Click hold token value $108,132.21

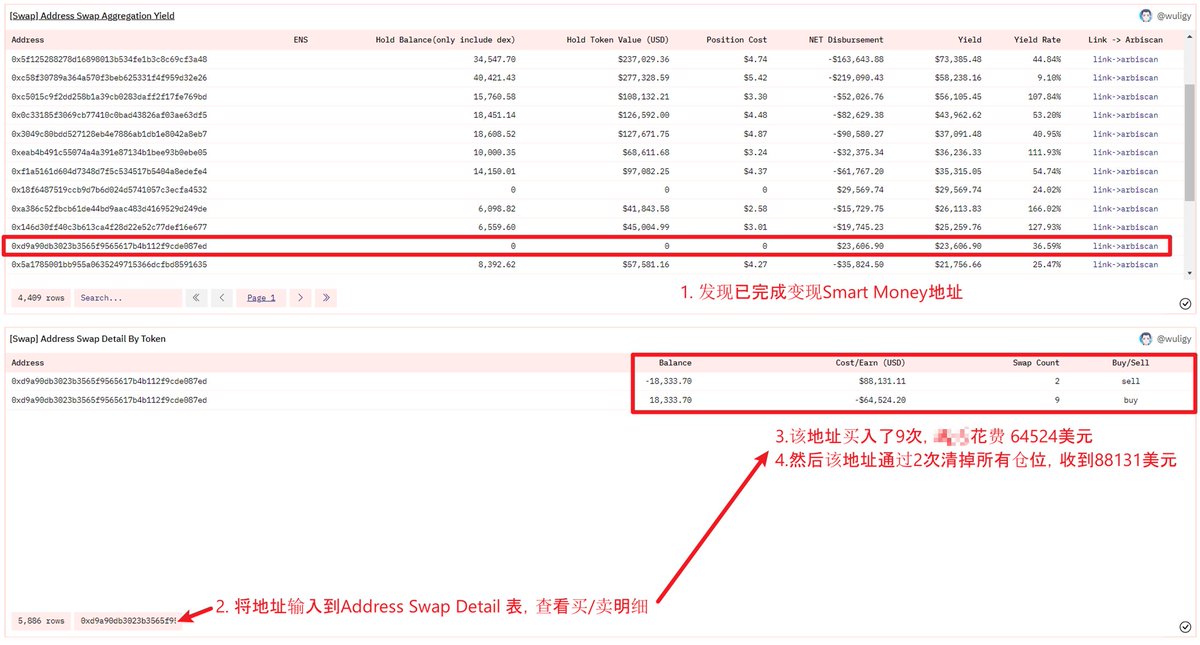point(642,97)
